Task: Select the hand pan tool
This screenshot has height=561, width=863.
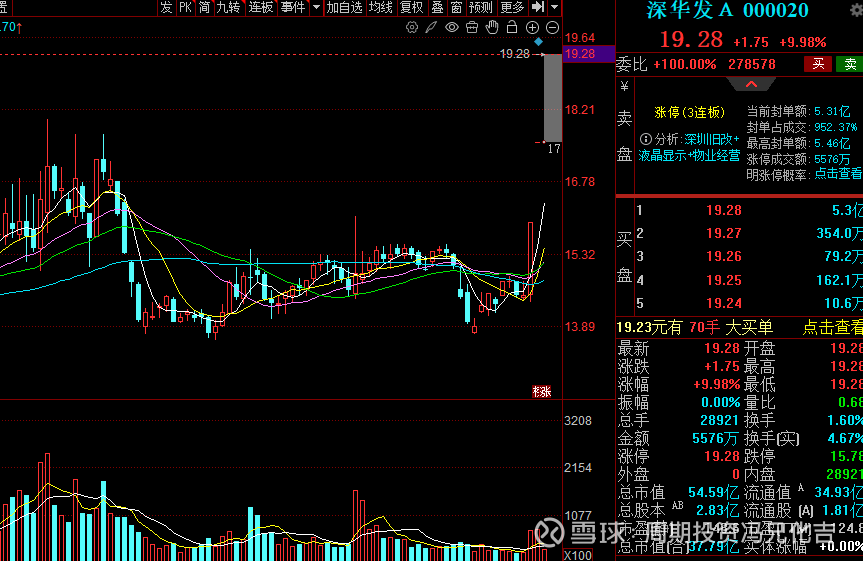Action: tap(492, 27)
